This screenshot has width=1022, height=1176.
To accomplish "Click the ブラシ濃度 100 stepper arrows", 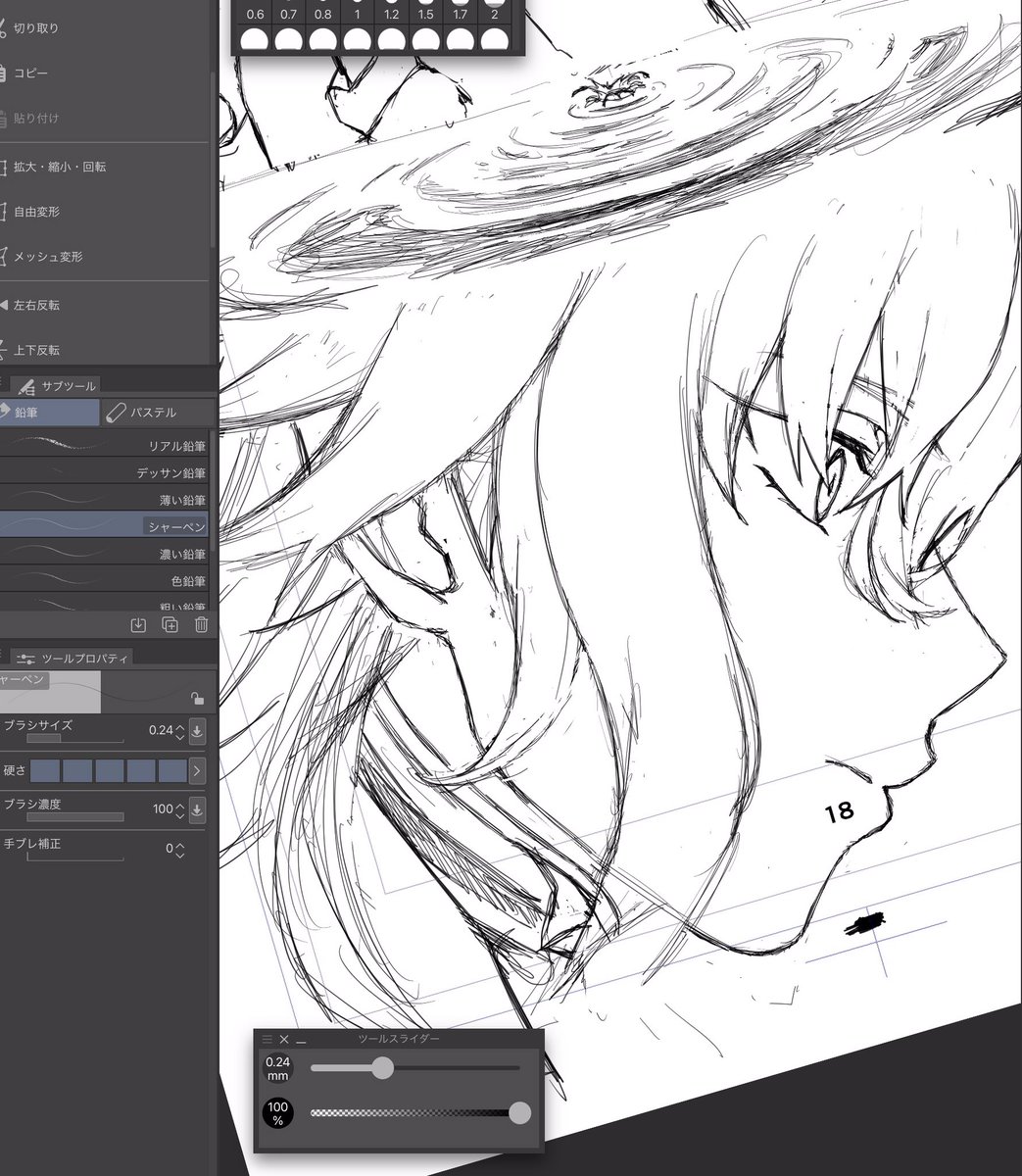I will [180, 809].
